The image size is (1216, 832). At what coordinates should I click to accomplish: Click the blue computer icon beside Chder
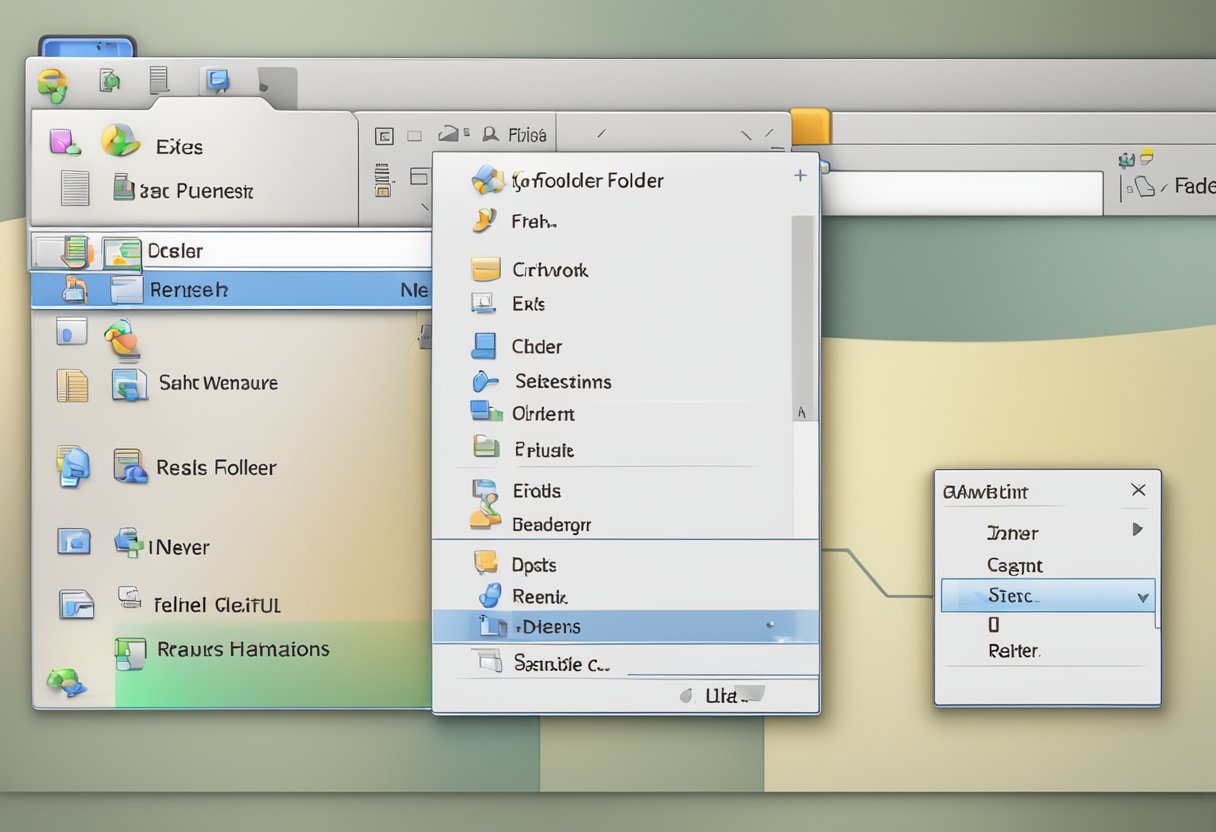click(484, 346)
